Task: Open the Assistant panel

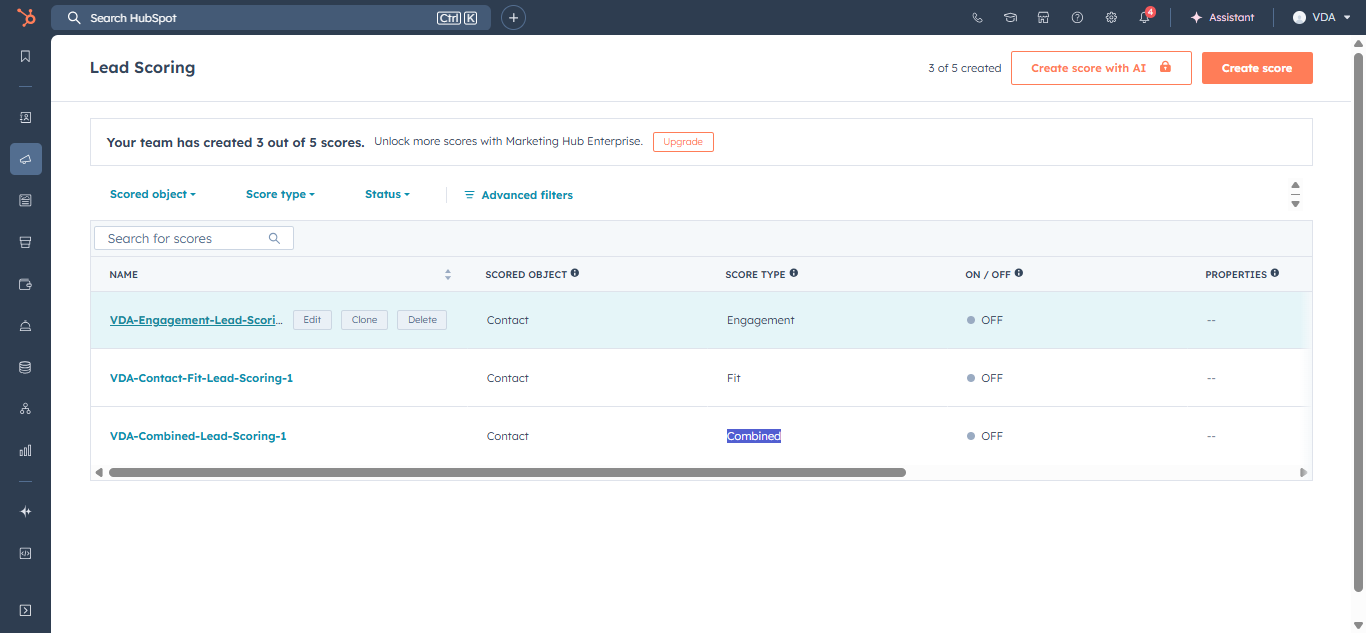Action: coord(1222,18)
